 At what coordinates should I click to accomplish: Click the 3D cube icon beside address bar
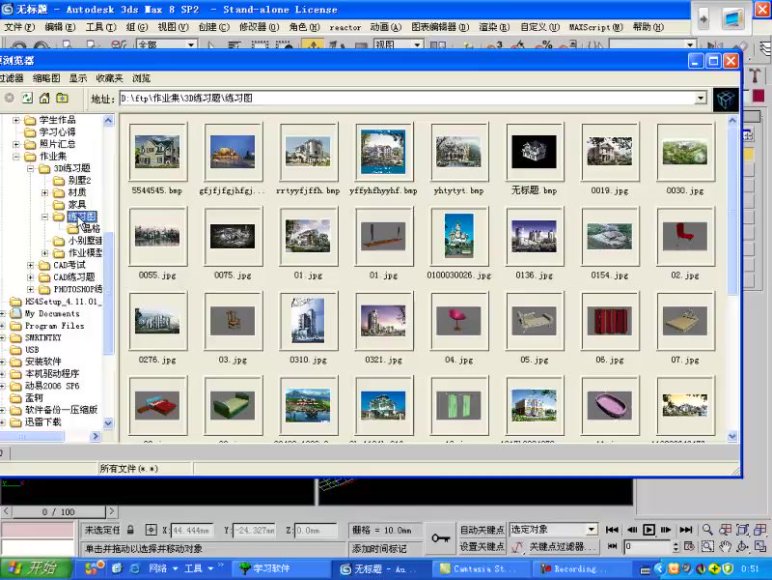click(x=726, y=100)
